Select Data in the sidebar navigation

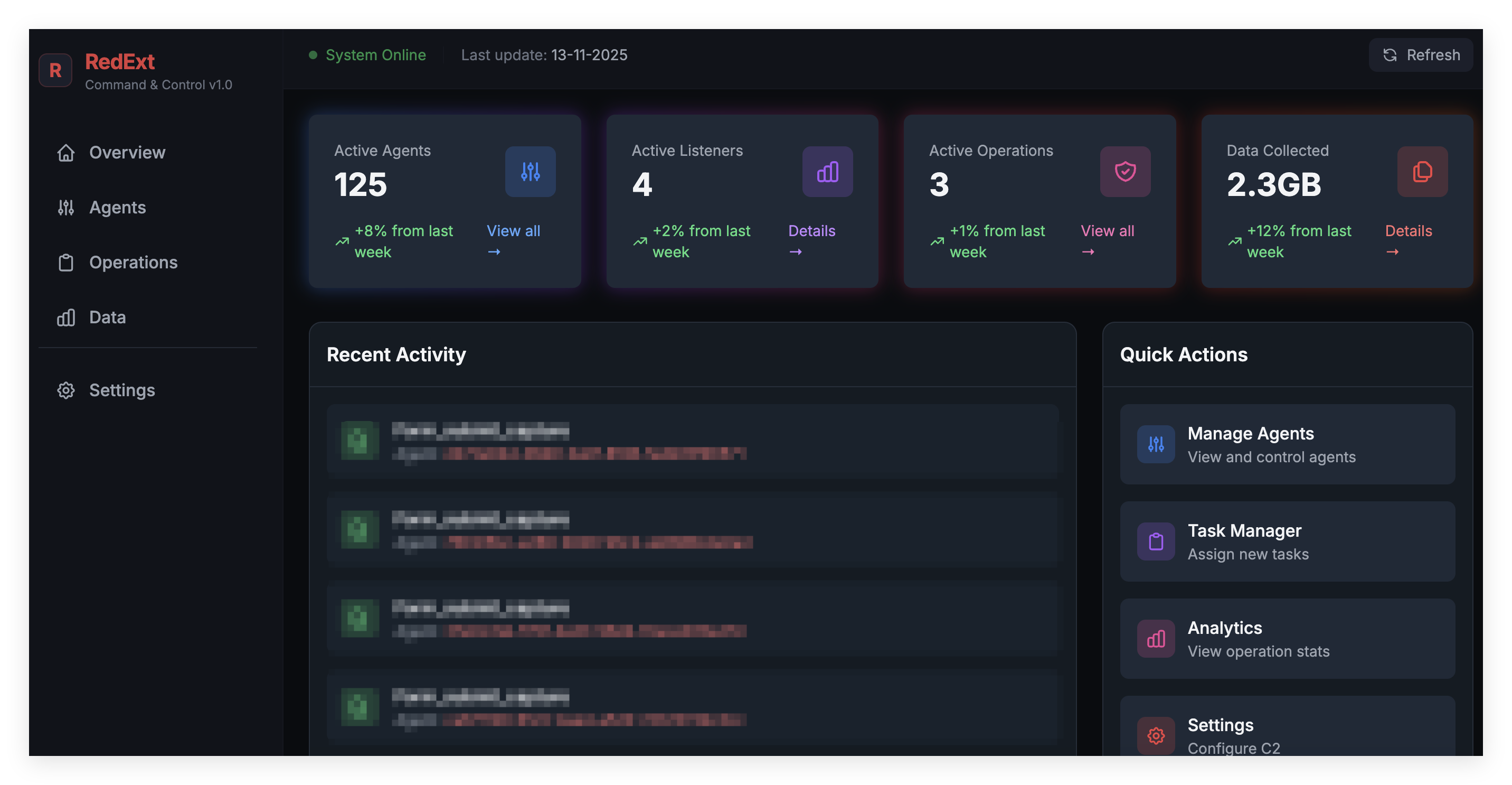[107, 317]
